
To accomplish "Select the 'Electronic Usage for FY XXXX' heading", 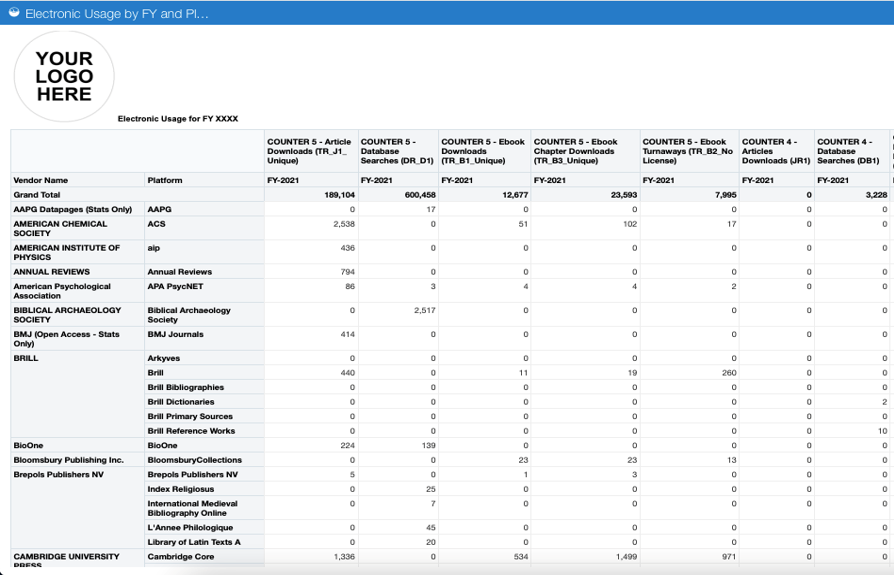I will [x=178, y=119].
